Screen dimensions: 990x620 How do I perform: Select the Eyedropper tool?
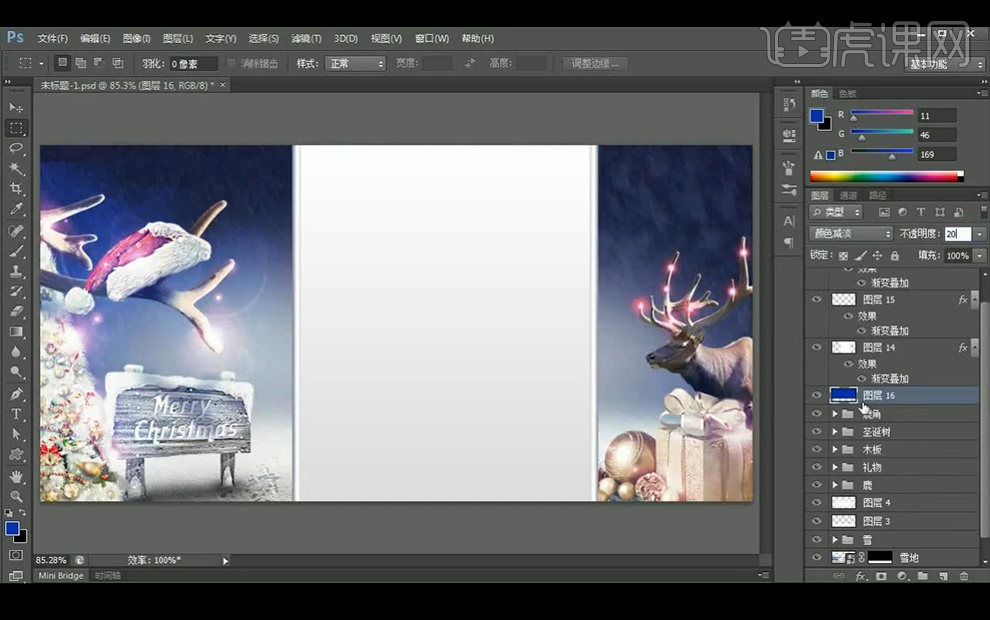[16, 209]
